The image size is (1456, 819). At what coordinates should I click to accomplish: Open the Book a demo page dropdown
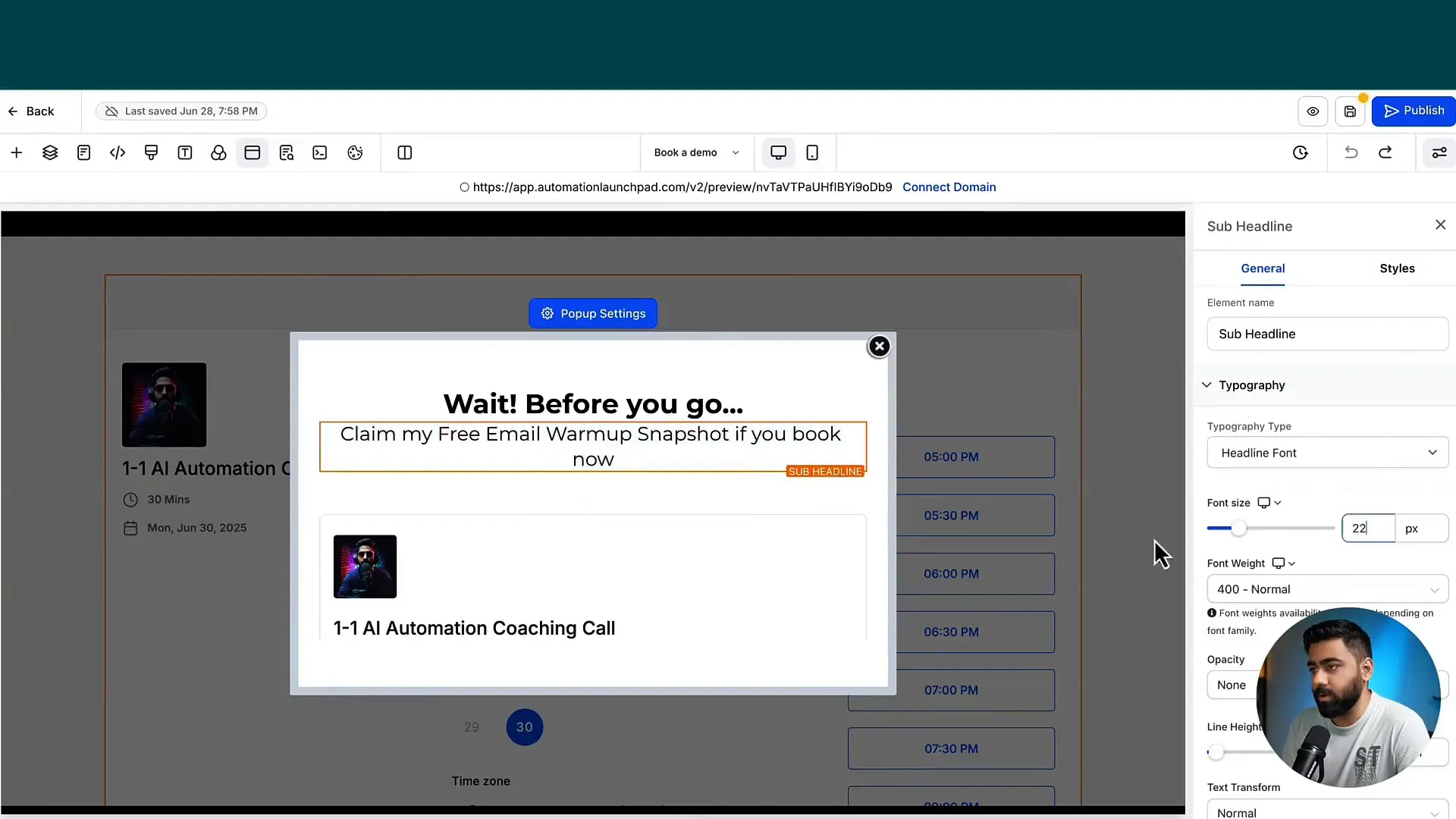click(697, 152)
